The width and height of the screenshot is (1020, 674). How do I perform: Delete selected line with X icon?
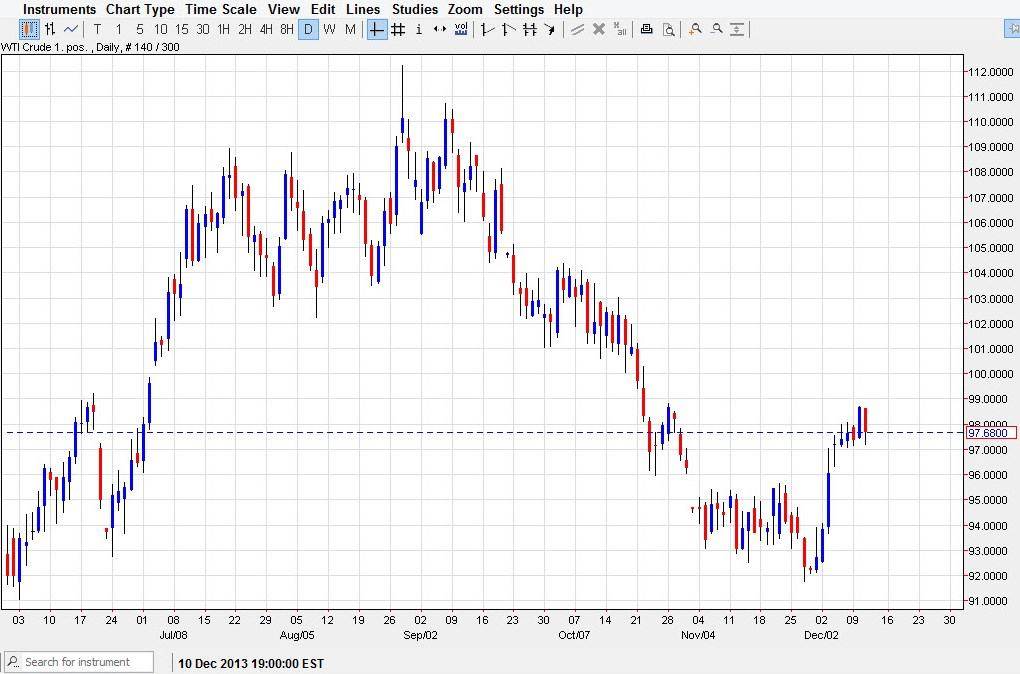pyautogui.click(x=599, y=29)
